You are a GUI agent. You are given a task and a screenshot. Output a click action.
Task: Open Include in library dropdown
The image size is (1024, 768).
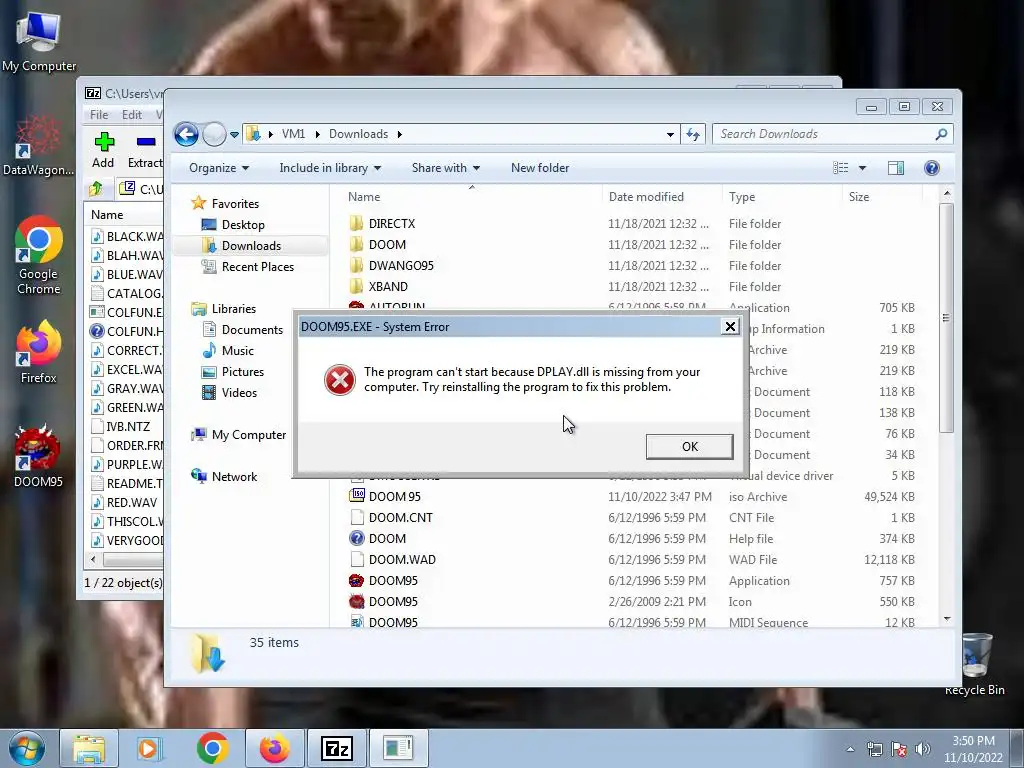330,168
